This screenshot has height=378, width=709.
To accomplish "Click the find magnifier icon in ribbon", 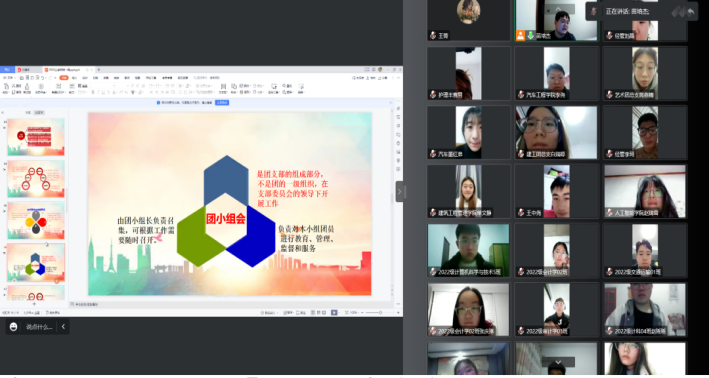I will pyautogui.click(x=284, y=85).
